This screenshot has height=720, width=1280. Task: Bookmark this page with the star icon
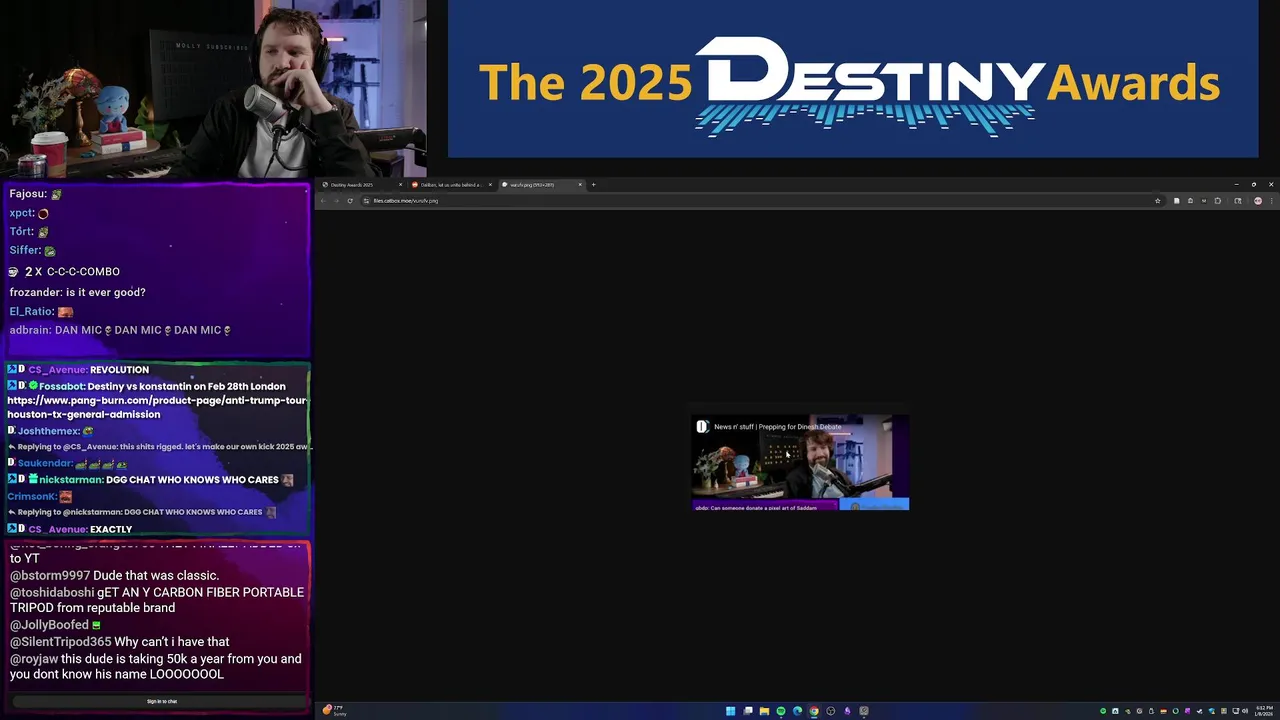1158,201
